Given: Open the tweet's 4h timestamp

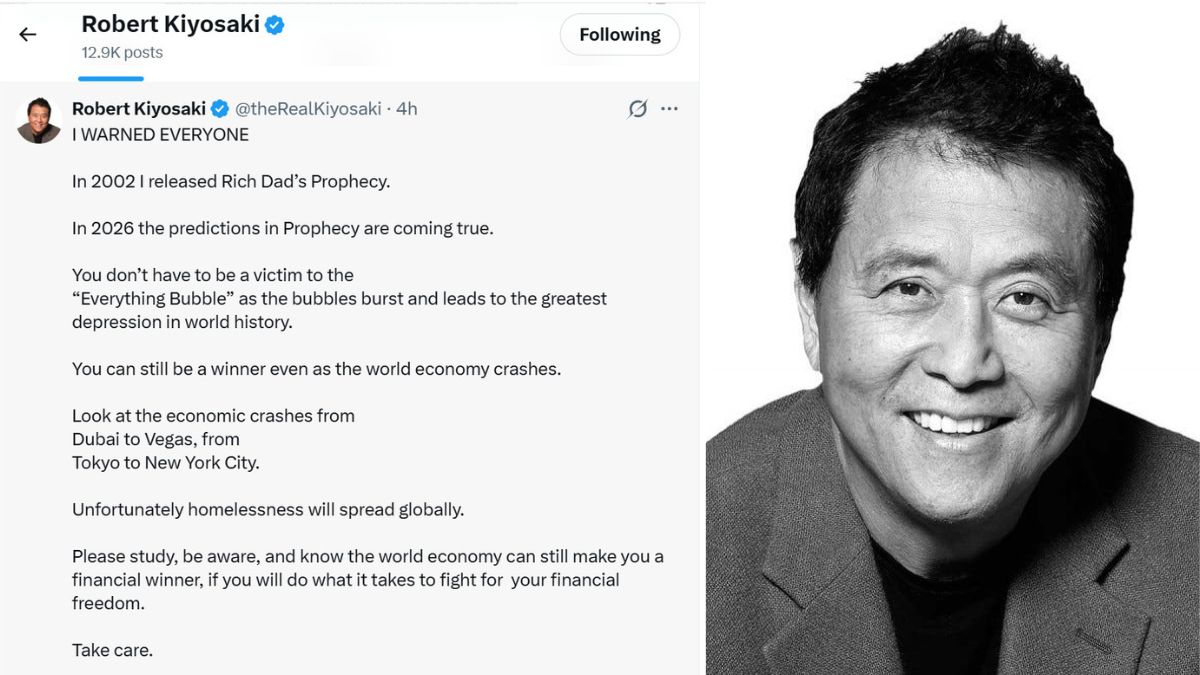Looking at the screenshot, I should tap(407, 108).
